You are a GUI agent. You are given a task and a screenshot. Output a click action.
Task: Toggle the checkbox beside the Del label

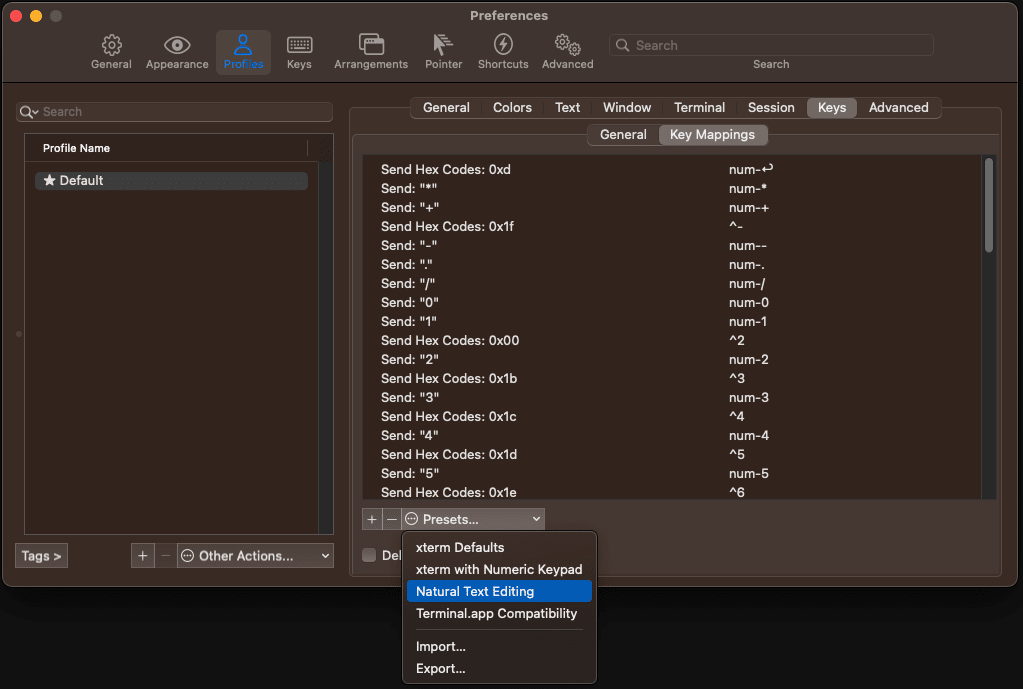point(369,555)
